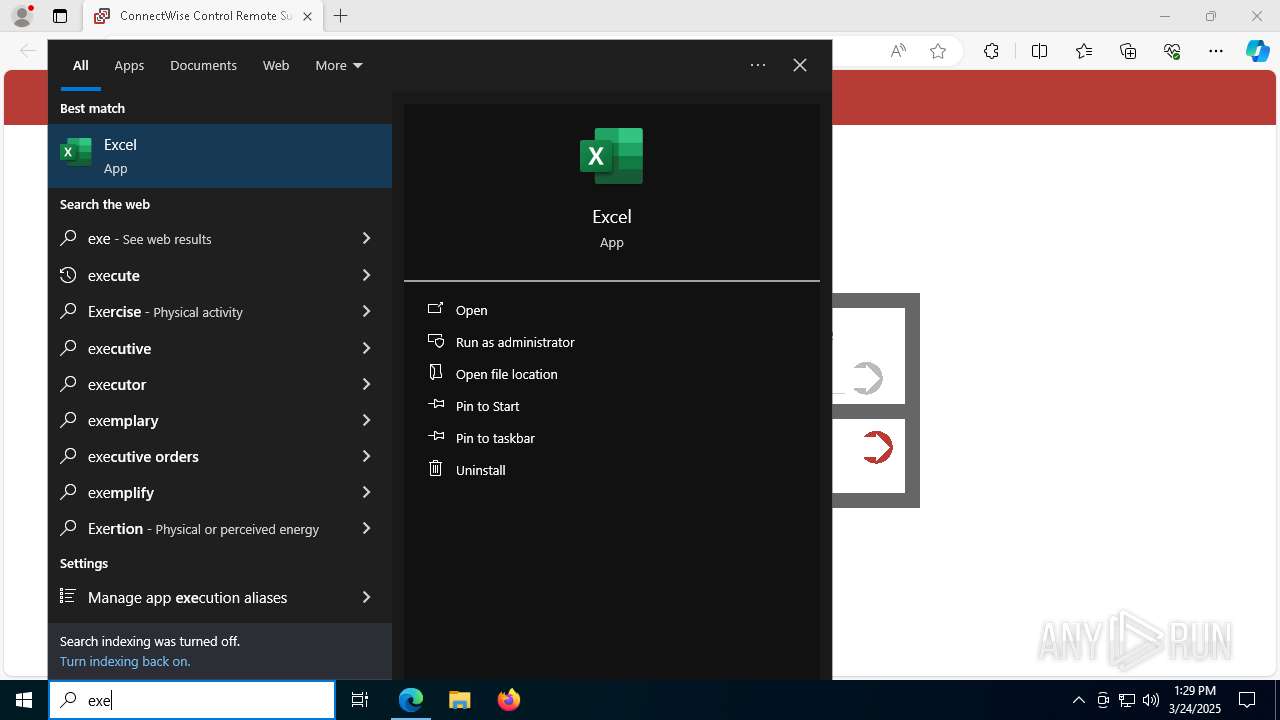Click the volume speaker tray icon
The image size is (1280, 720).
pyautogui.click(x=1150, y=700)
